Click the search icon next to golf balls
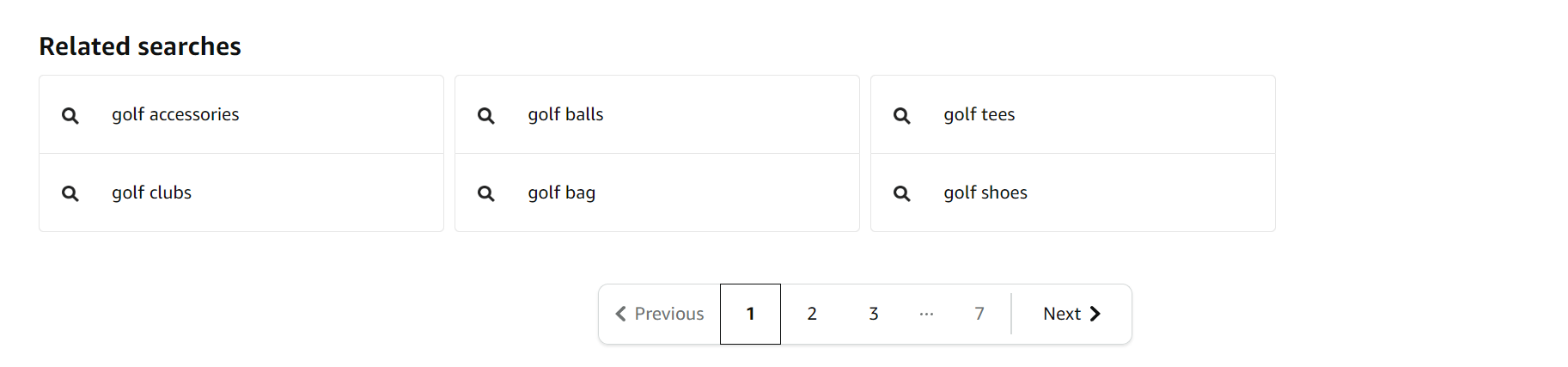The image size is (1568, 367). click(486, 115)
